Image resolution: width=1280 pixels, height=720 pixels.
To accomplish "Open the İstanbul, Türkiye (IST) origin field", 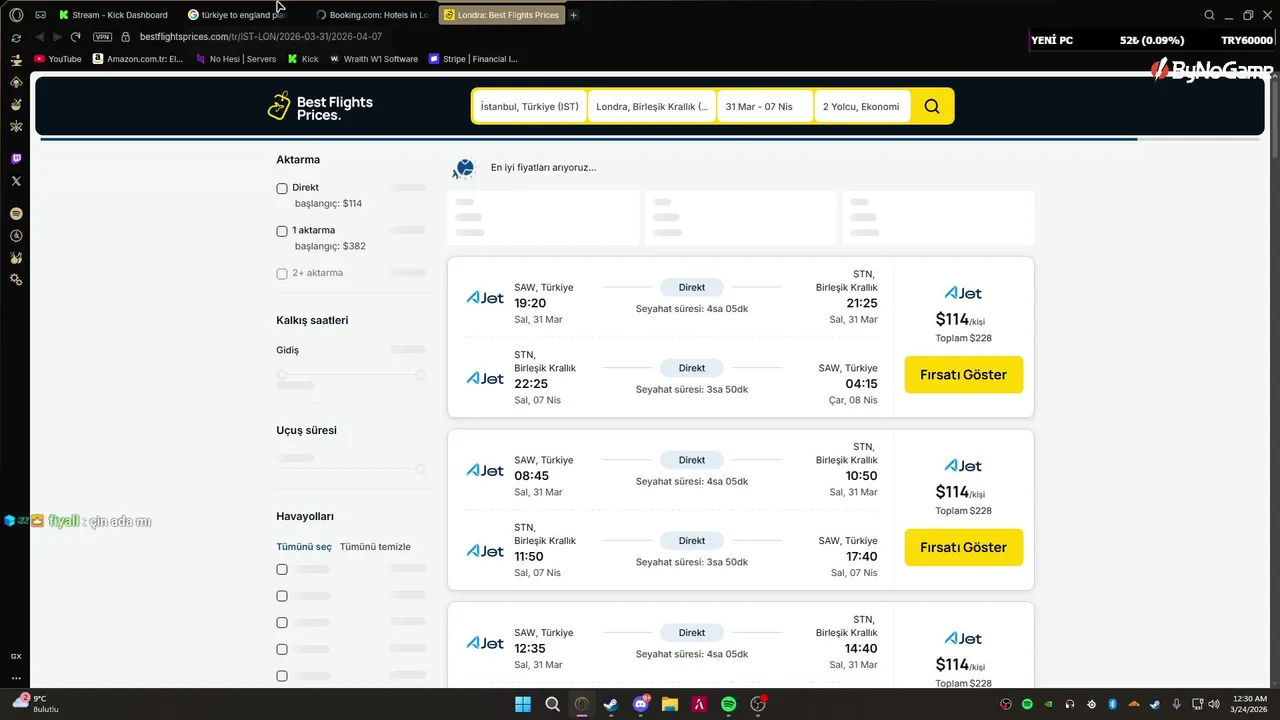I will 530,107.
